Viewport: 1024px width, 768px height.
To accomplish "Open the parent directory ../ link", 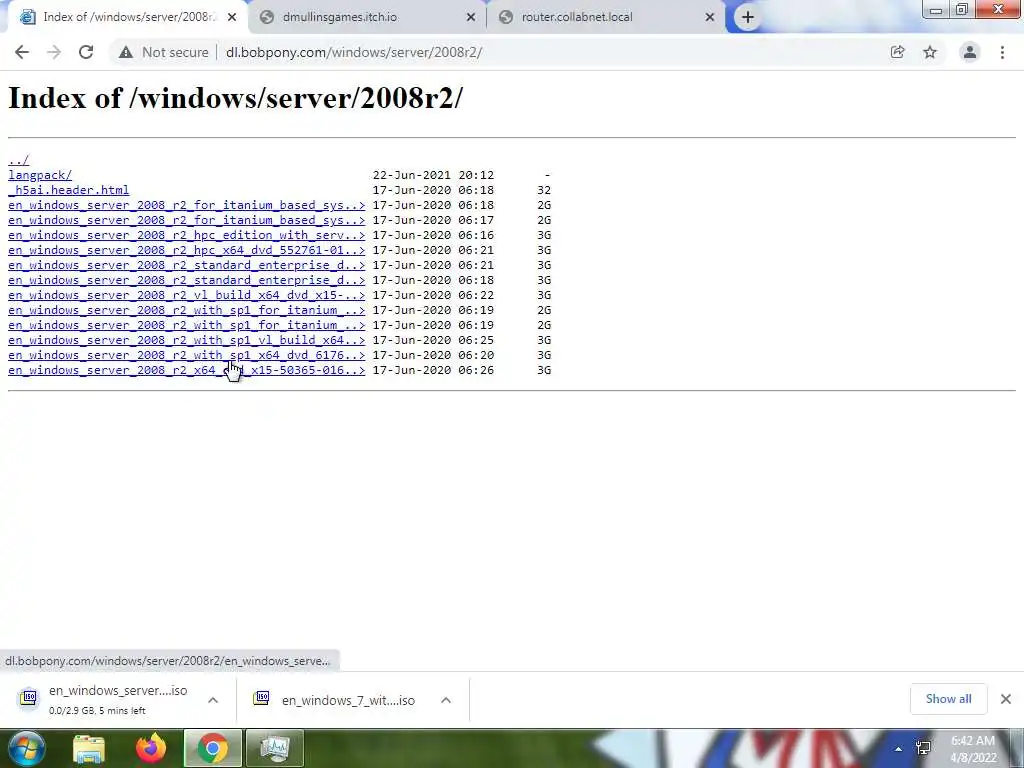I will tap(18, 160).
